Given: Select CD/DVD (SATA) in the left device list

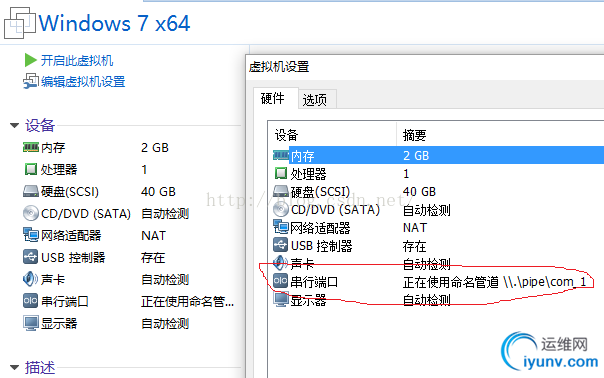Looking at the screenshot, I should (86, 213).
